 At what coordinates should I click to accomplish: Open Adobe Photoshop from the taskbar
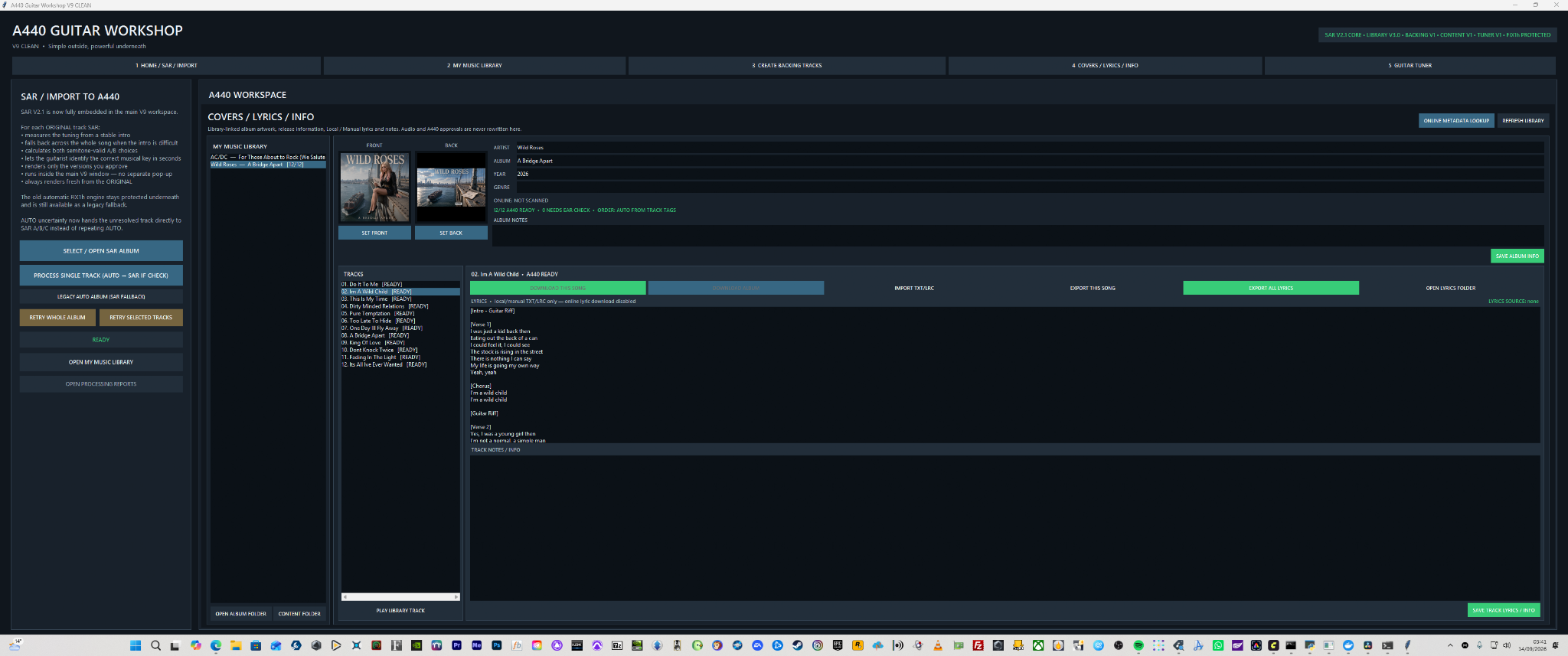click(x=497, y=645)
